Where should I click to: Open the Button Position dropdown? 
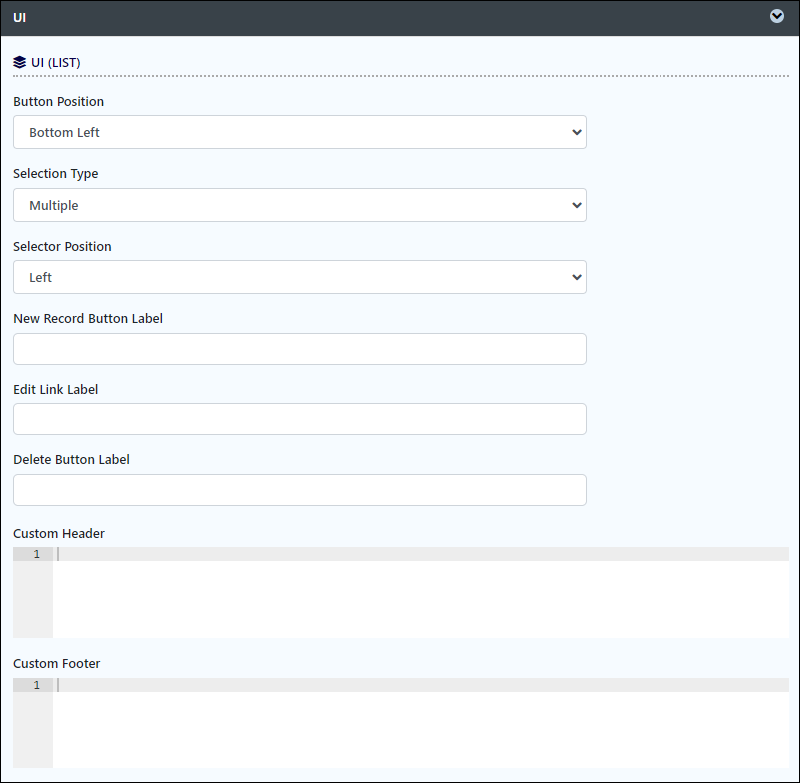pos(300,132)
